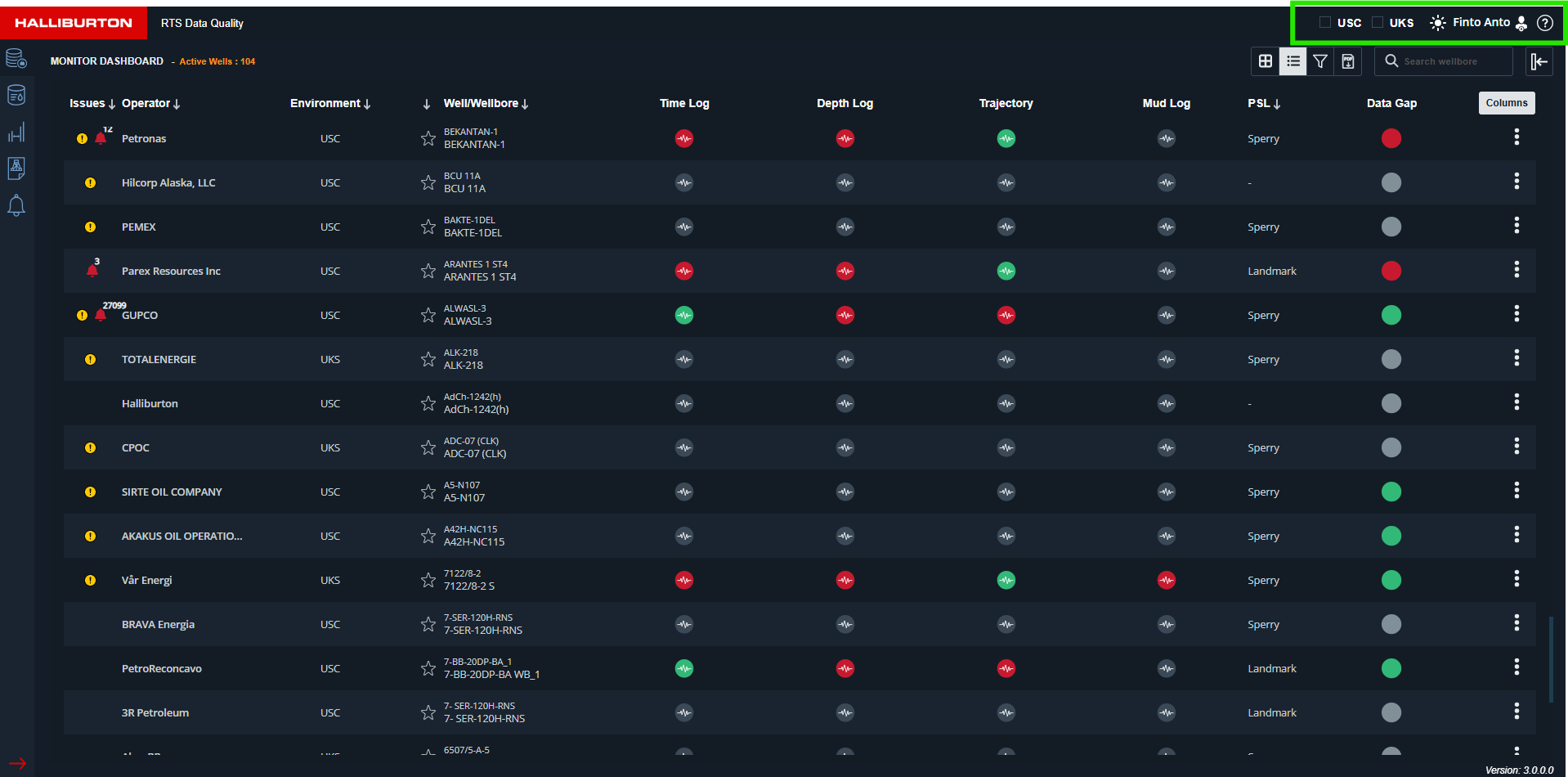The width and height of the screenshot is (1568, 777).
Task: Open BEKANTAN-1 Time Log status icon
Action: (x=684, y=138)
